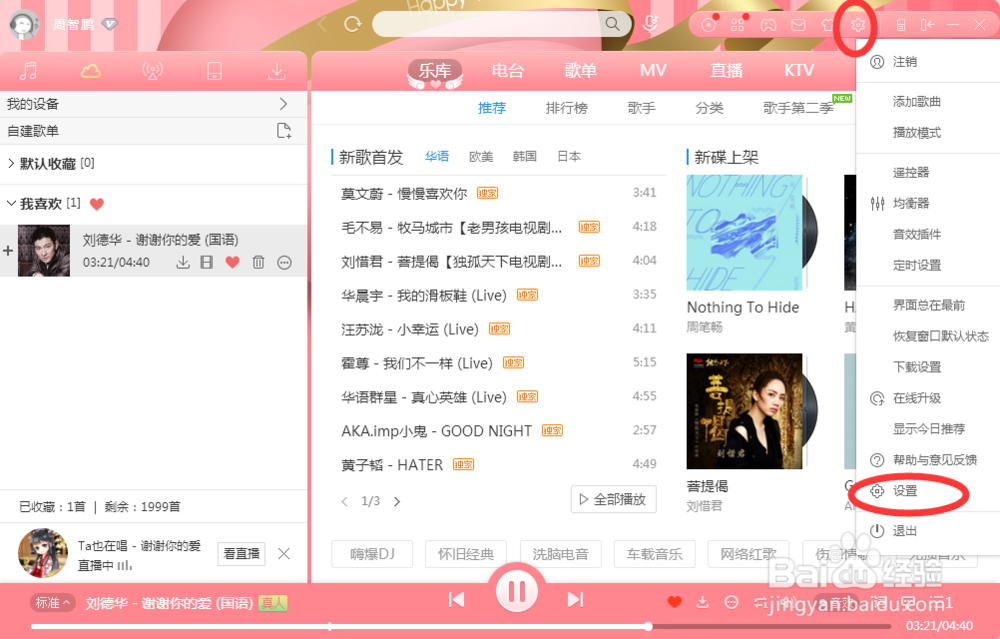The width and height of the screenshot is (1000, 639).
Task: Switch to the 电台 tab
Action: (508, 70)
